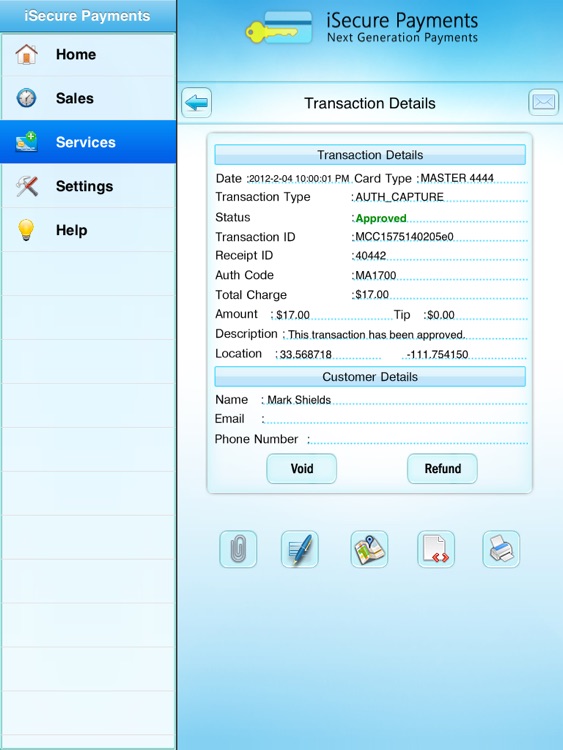Click the Help lightbulb icon
The image size is (563, 750).
(x=26, y=230)
